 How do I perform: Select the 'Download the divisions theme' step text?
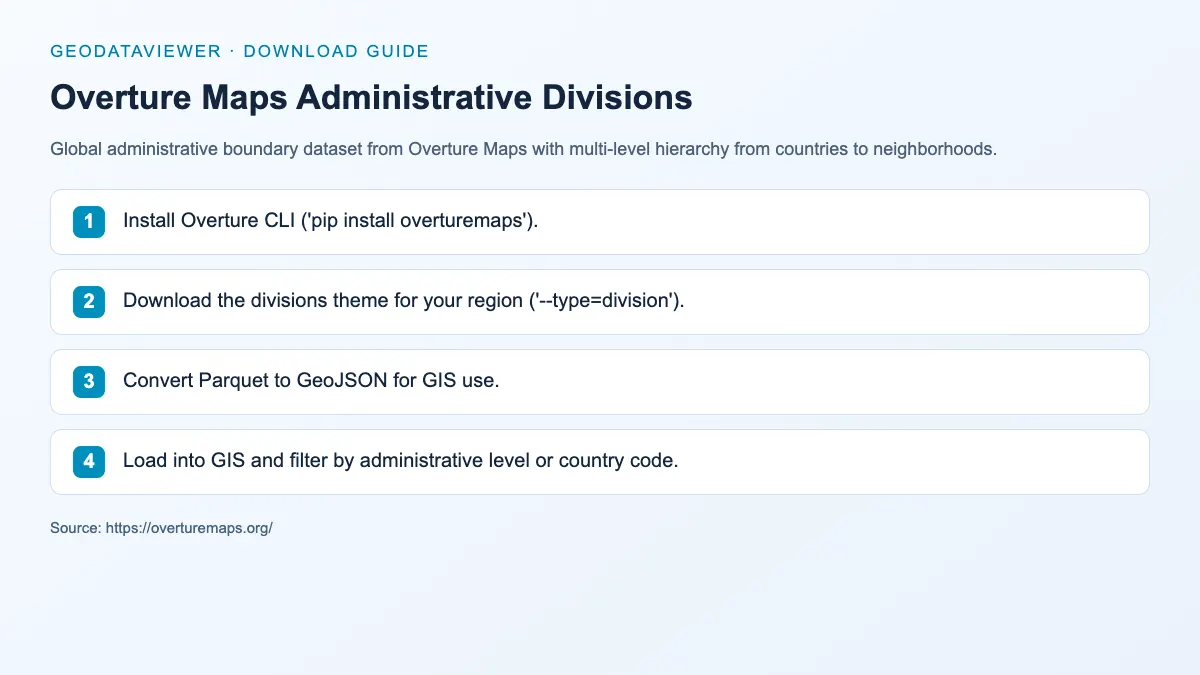pos(403,301)
